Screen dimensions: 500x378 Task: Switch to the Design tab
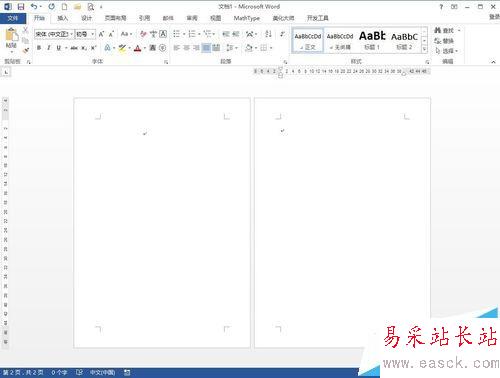(x=87, y=18)
